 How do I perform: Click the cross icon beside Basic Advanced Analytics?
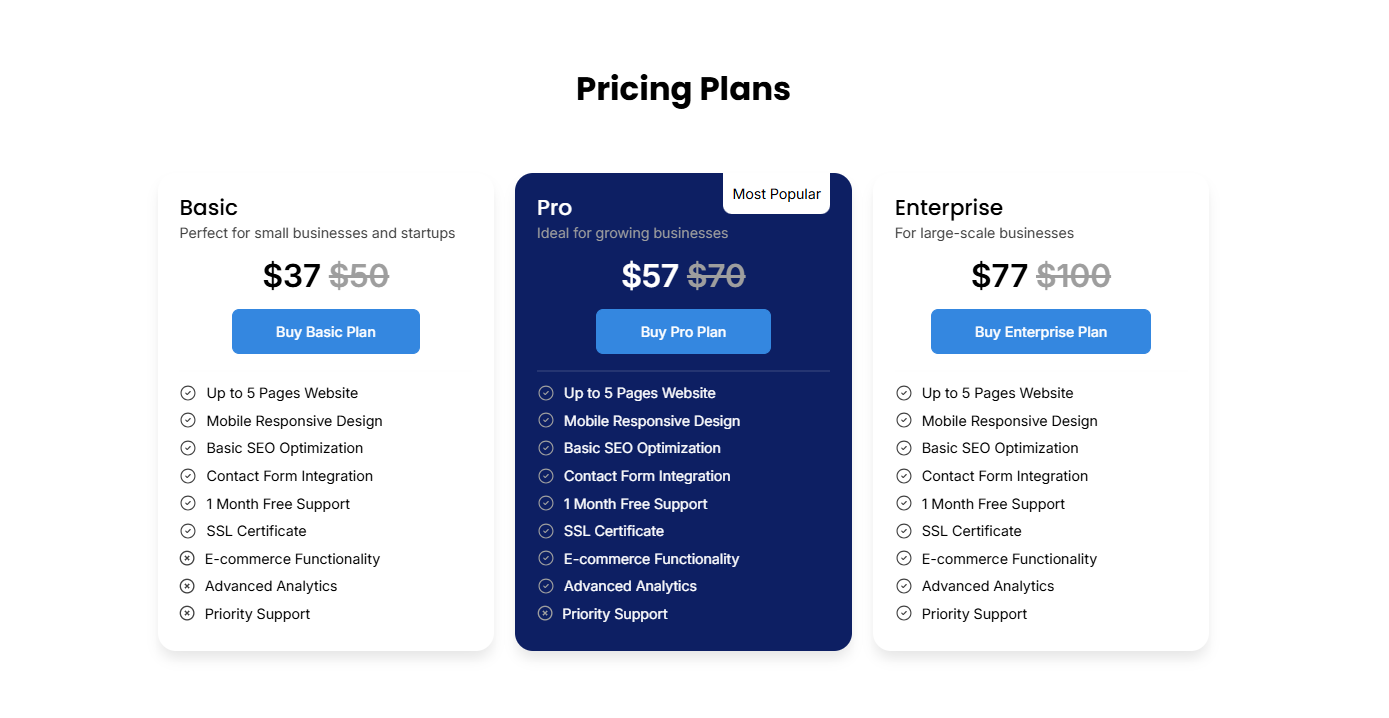[x=187, y=586]
